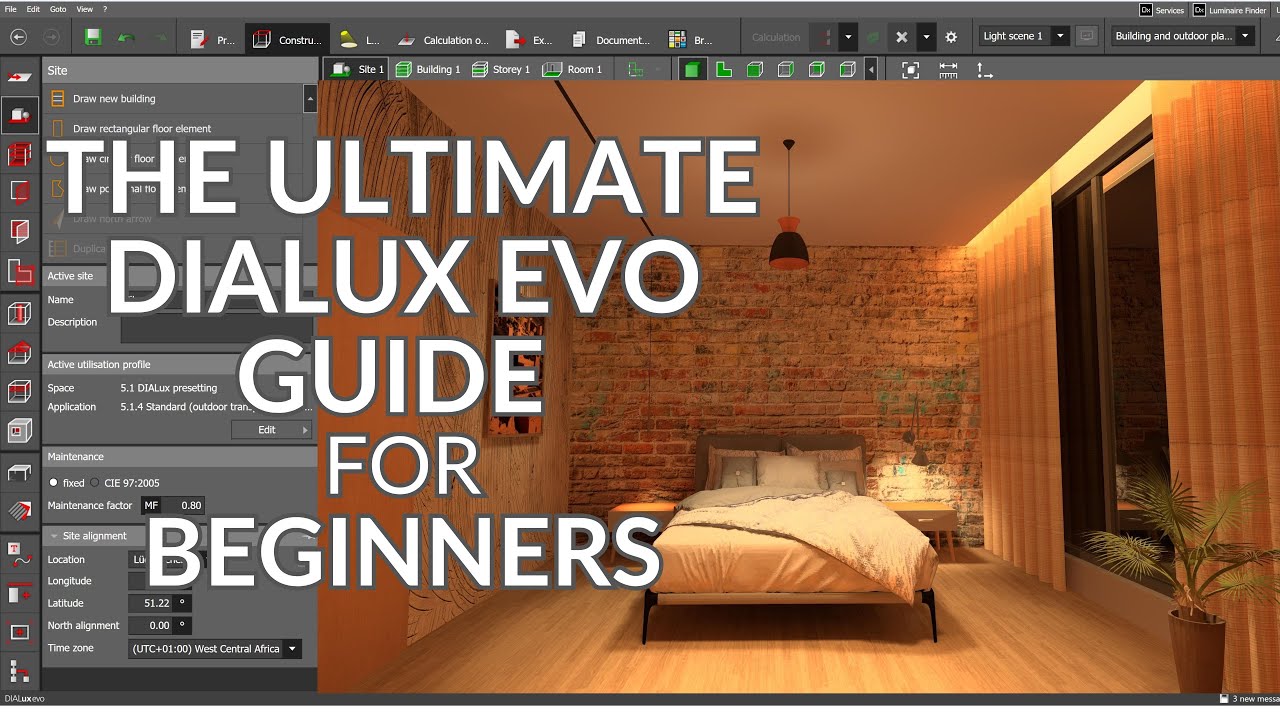Switch to the Calculation objects tab

[x=443, y=40]
